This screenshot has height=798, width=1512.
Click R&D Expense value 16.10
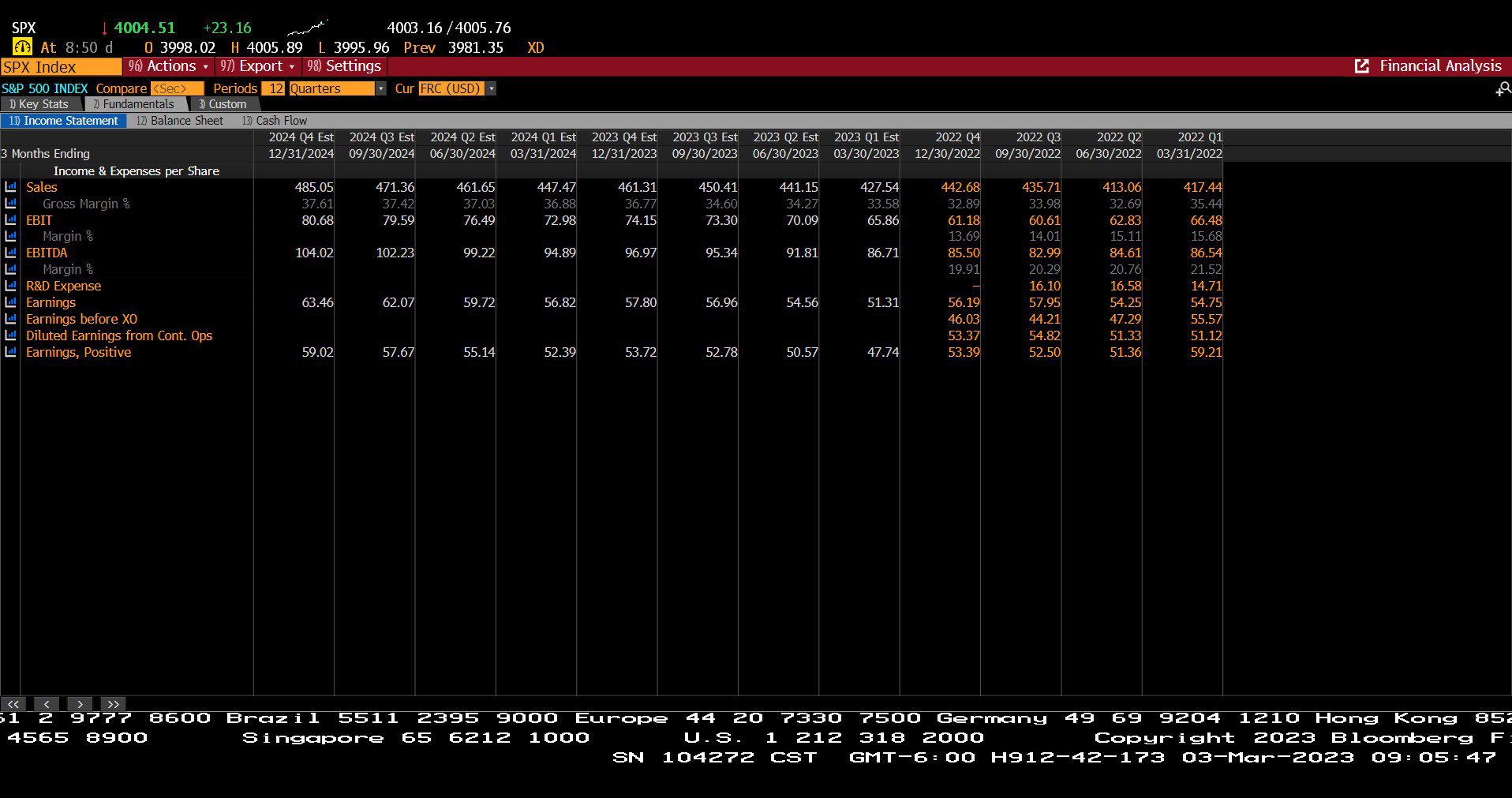[1045, 286]
